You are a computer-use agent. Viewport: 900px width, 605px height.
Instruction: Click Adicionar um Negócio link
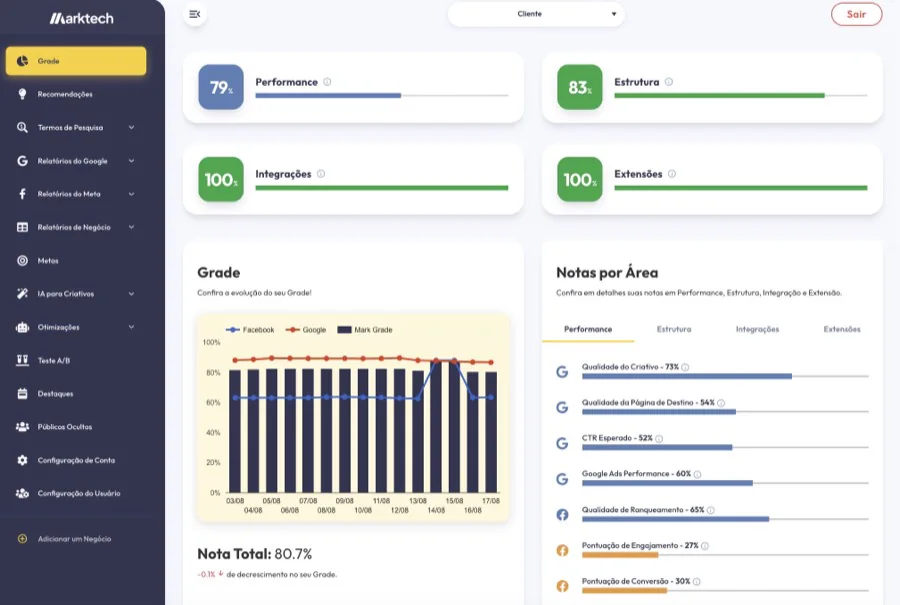(x=74, y=539)
